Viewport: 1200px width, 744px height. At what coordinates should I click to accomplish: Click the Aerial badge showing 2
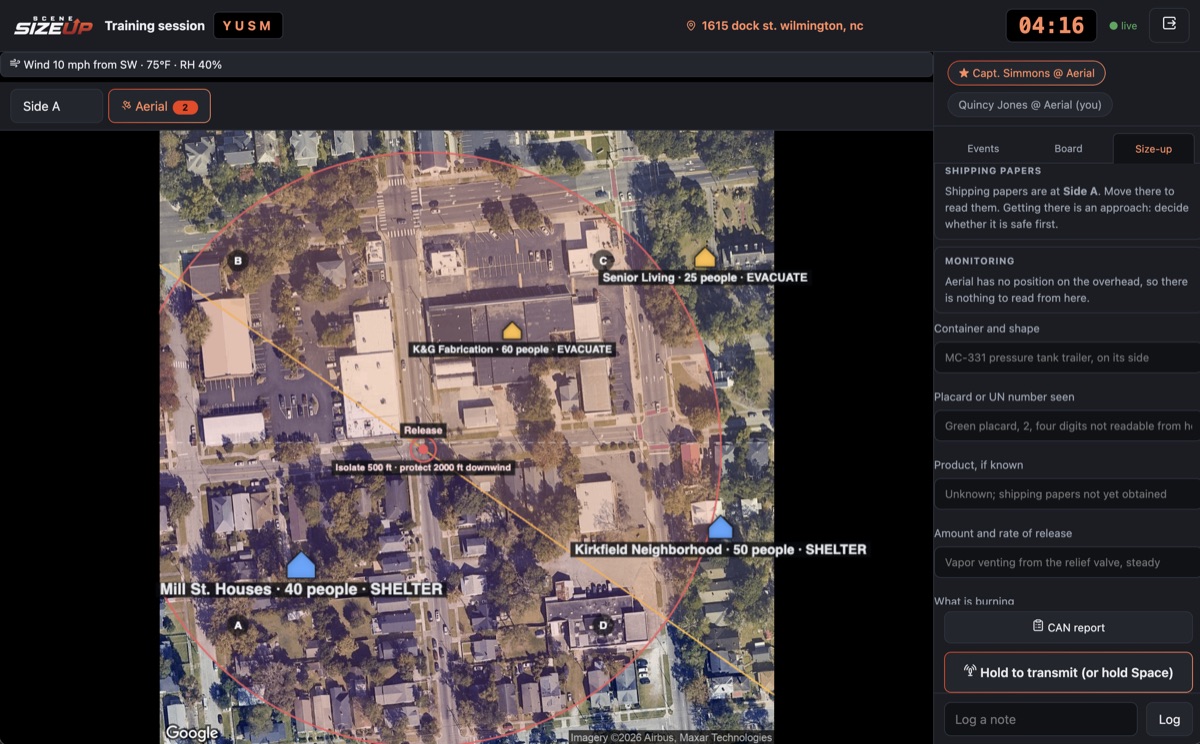click(x=185, y=107)
